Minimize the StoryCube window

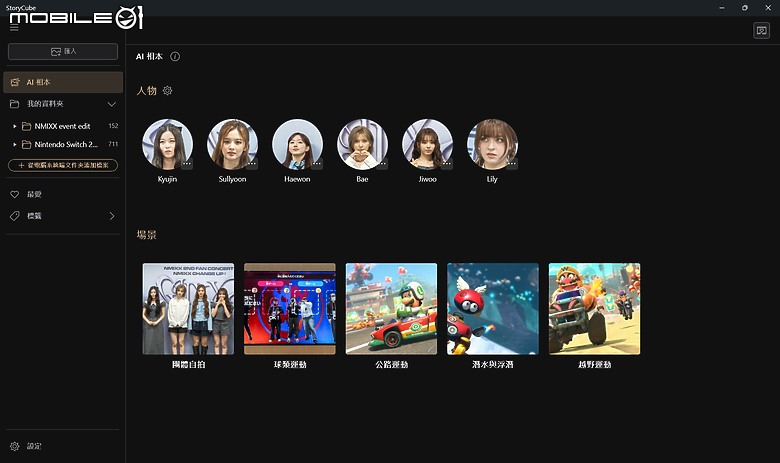click(722, 8)
